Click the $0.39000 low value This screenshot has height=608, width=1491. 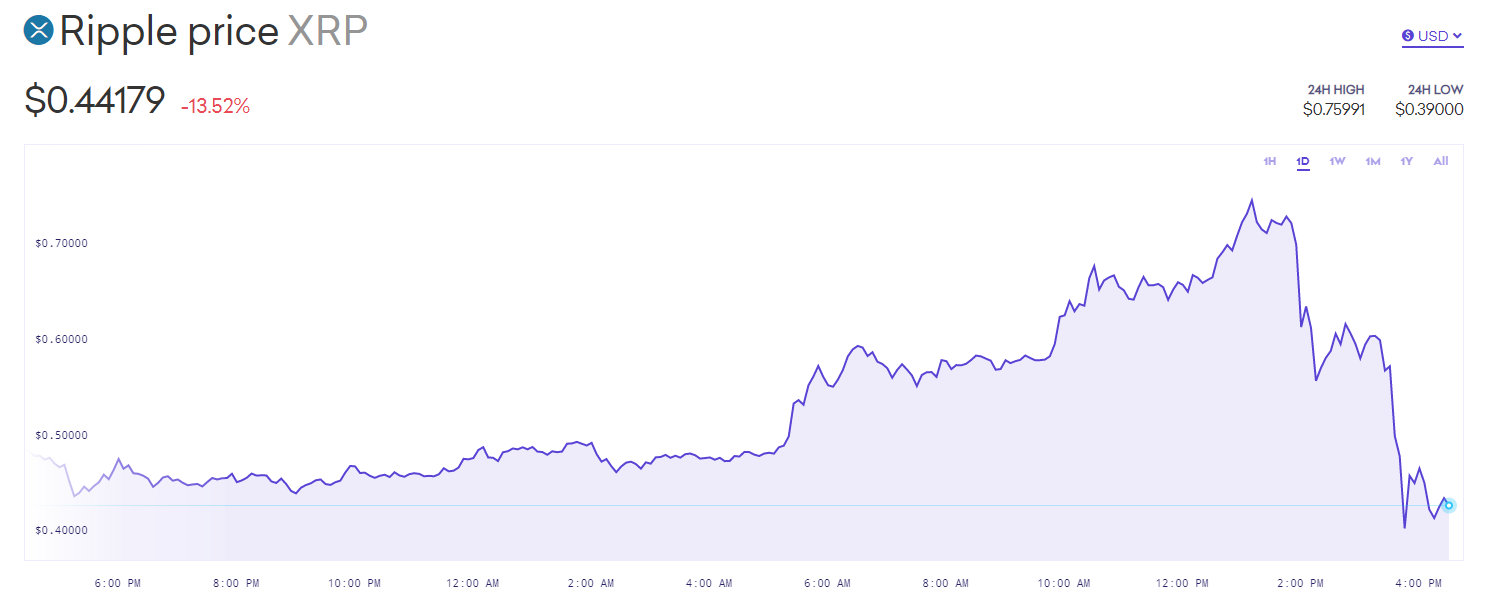pos(1430,110)
